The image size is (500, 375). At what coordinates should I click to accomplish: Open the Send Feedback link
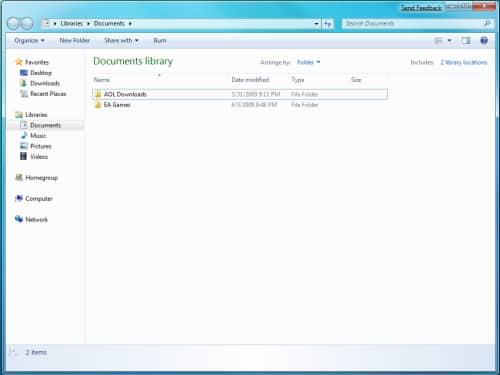pos(421,8)
